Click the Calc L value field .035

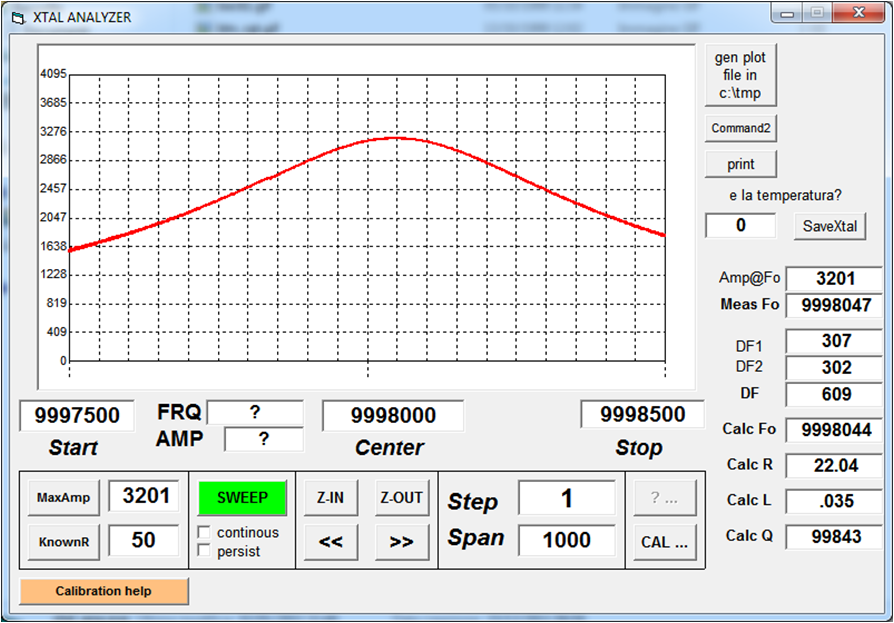835,501
